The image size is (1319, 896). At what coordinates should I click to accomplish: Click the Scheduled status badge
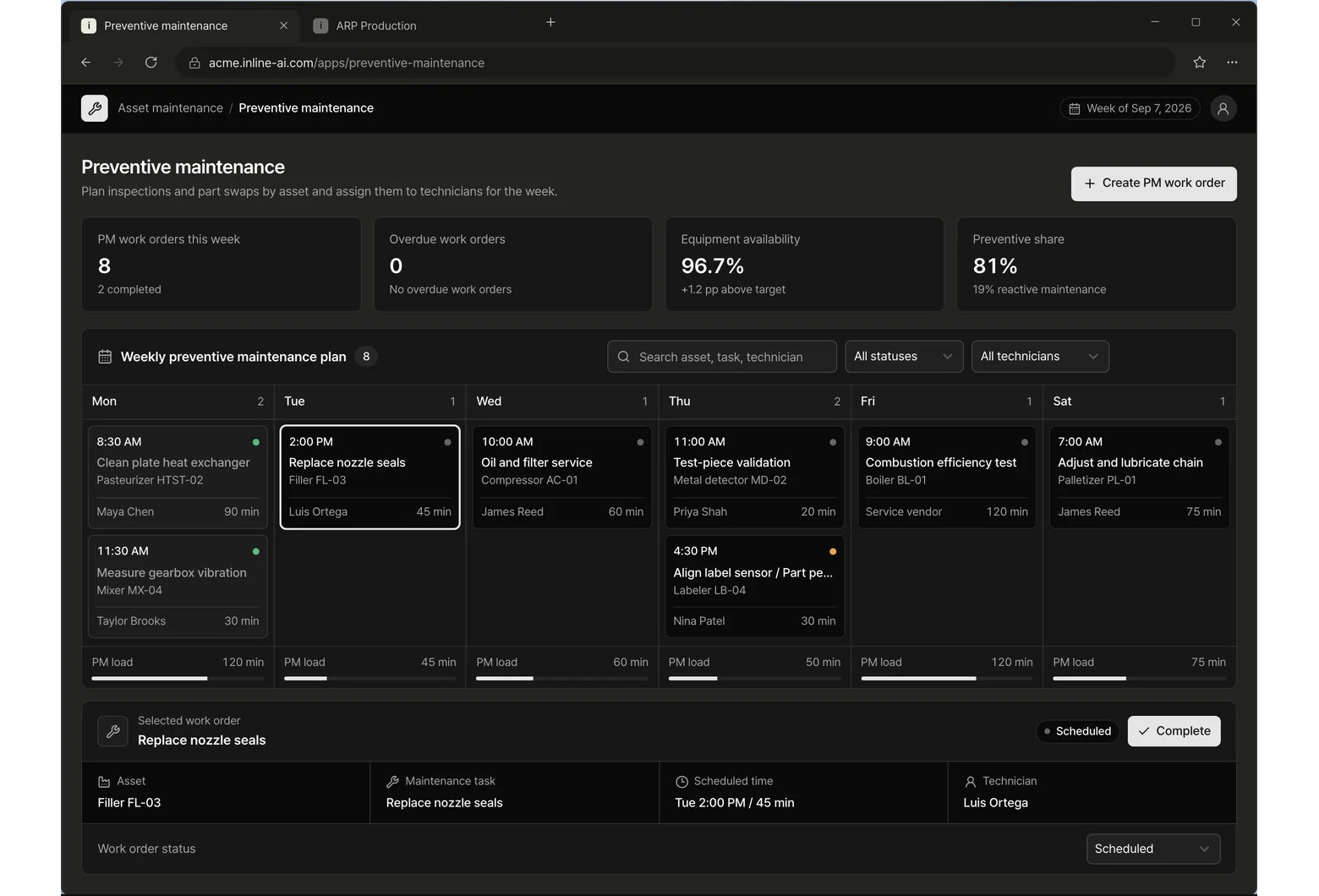point(1078,731)
